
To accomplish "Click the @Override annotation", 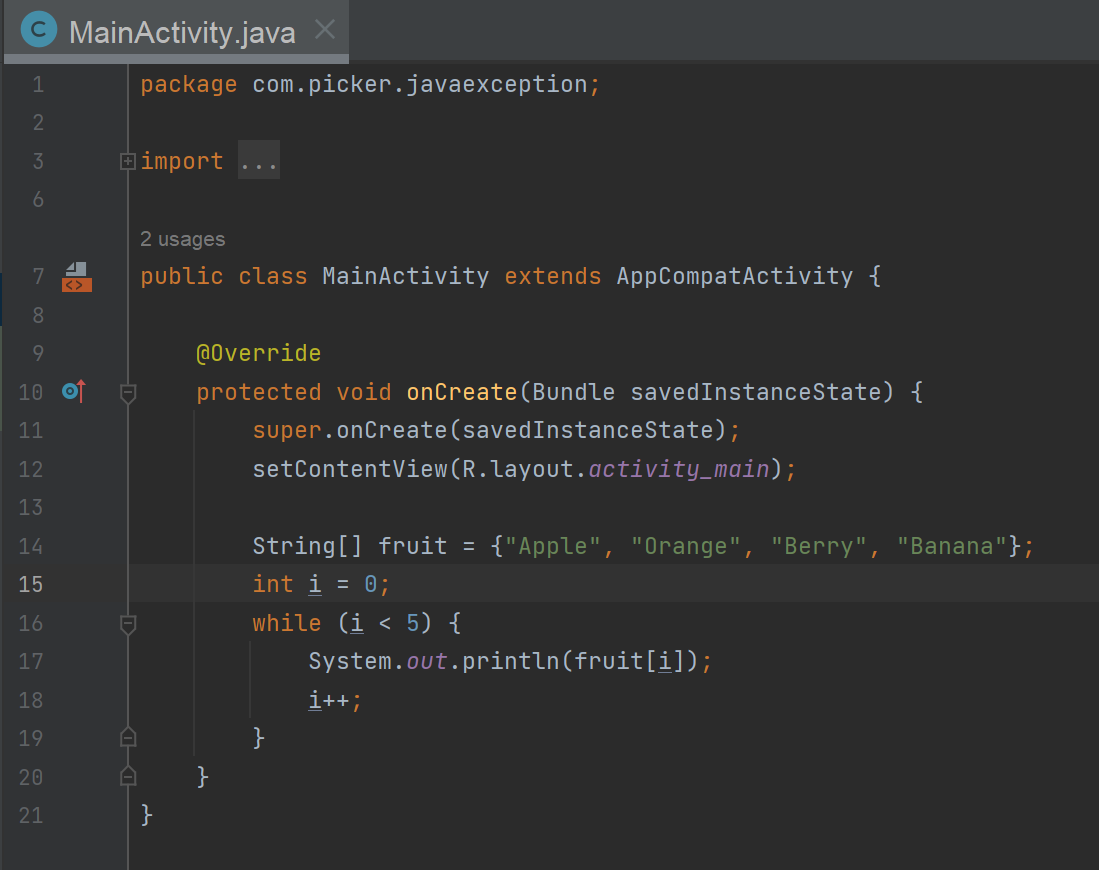I will click(x=259, y=353).
